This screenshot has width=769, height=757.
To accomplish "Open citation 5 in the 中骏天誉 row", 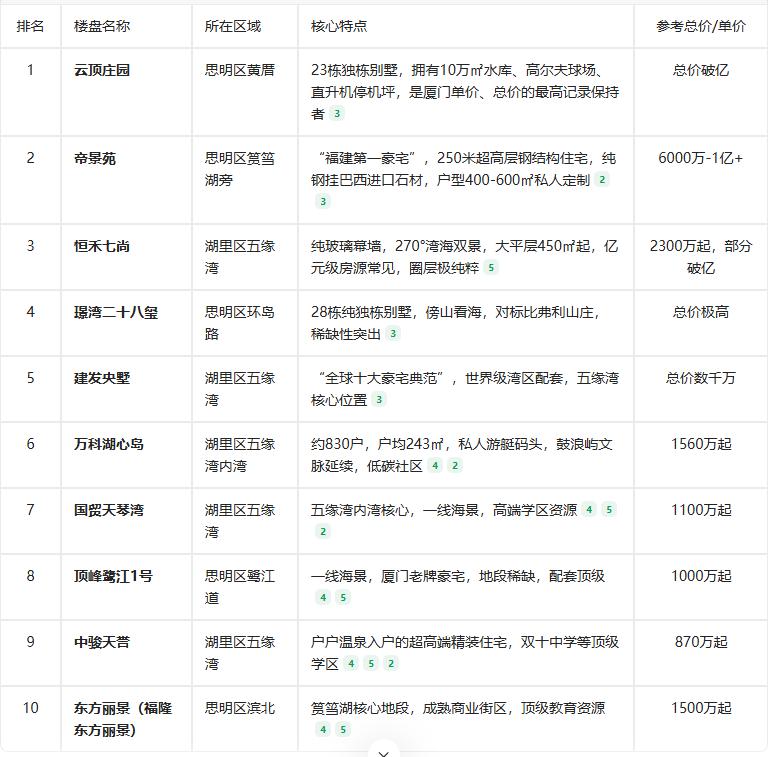I will [371, 664].
